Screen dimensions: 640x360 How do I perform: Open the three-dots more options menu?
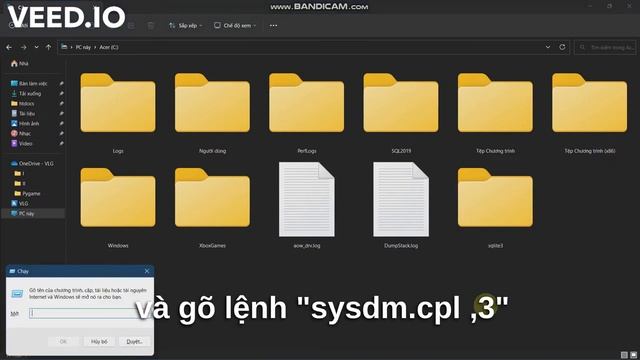273,25
